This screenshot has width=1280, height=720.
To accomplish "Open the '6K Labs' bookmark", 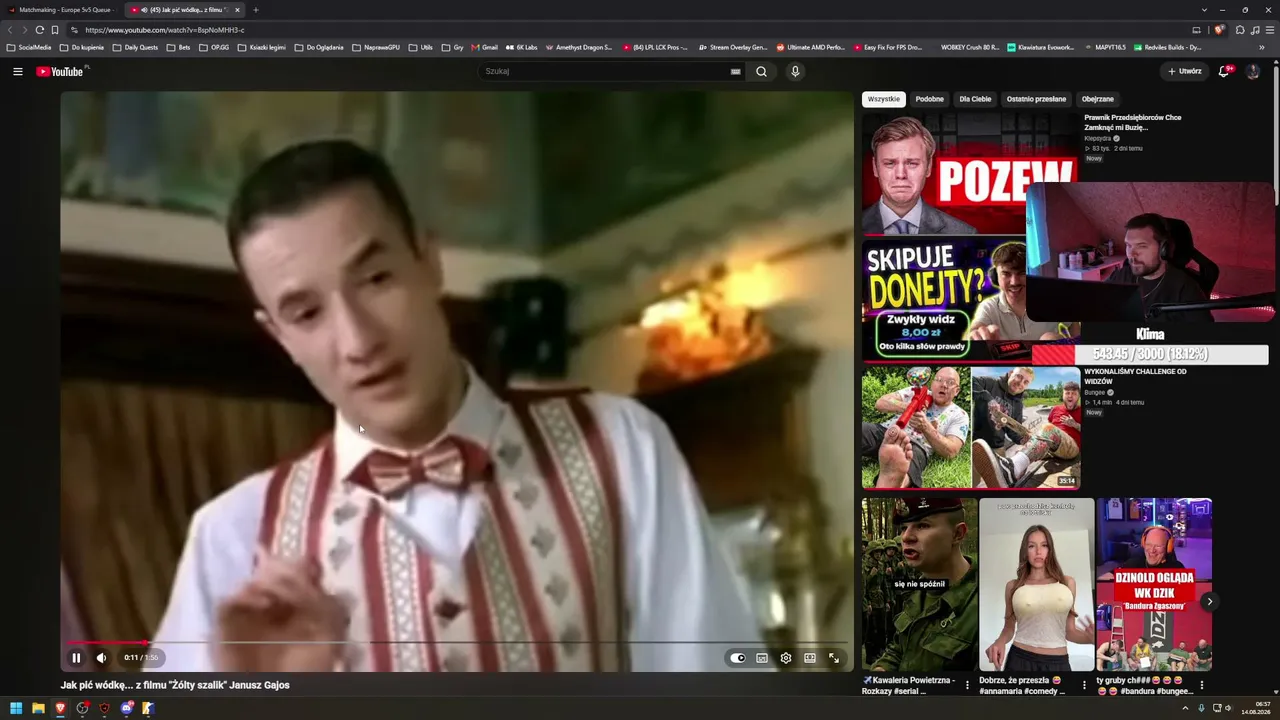I will [522, 47].
